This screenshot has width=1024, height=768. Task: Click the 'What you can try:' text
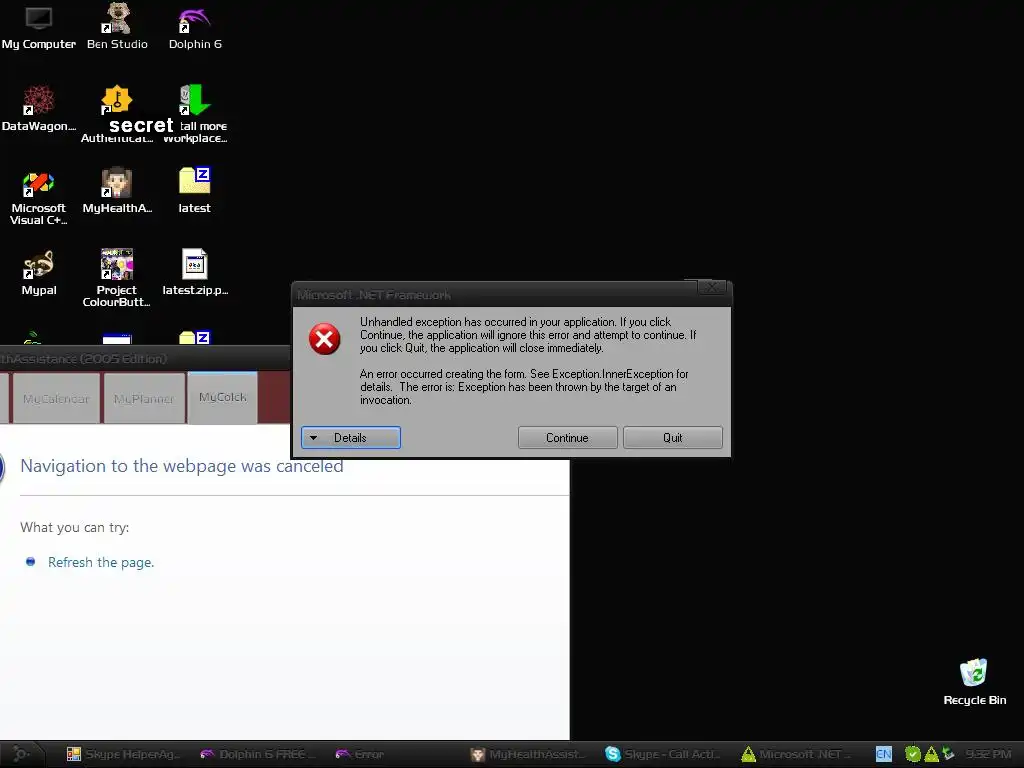[x=74, y=528]
